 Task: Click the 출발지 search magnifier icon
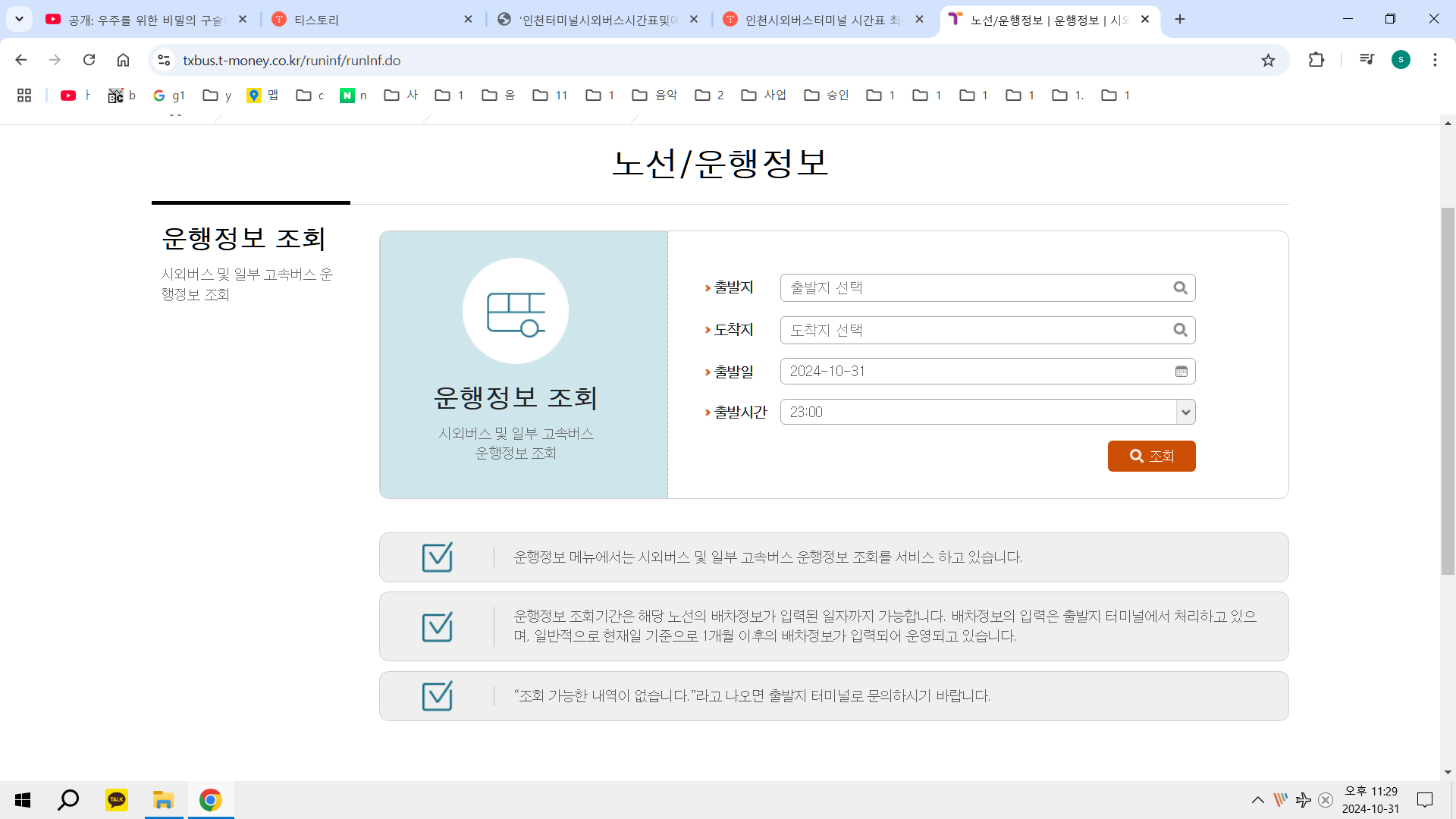tap(1180, 288)
